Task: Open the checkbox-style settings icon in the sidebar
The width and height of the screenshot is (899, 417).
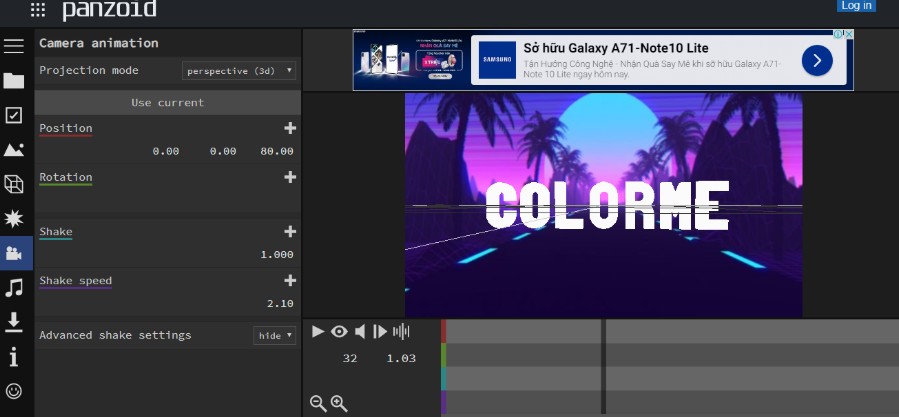Action: (x=14, y=115)
